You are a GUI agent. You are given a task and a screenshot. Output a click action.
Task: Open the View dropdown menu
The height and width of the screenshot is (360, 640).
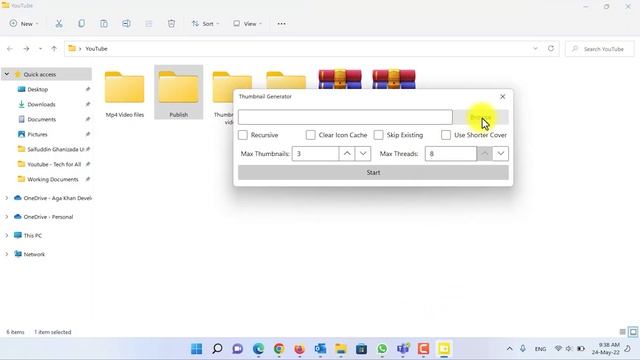click(247, 24)
